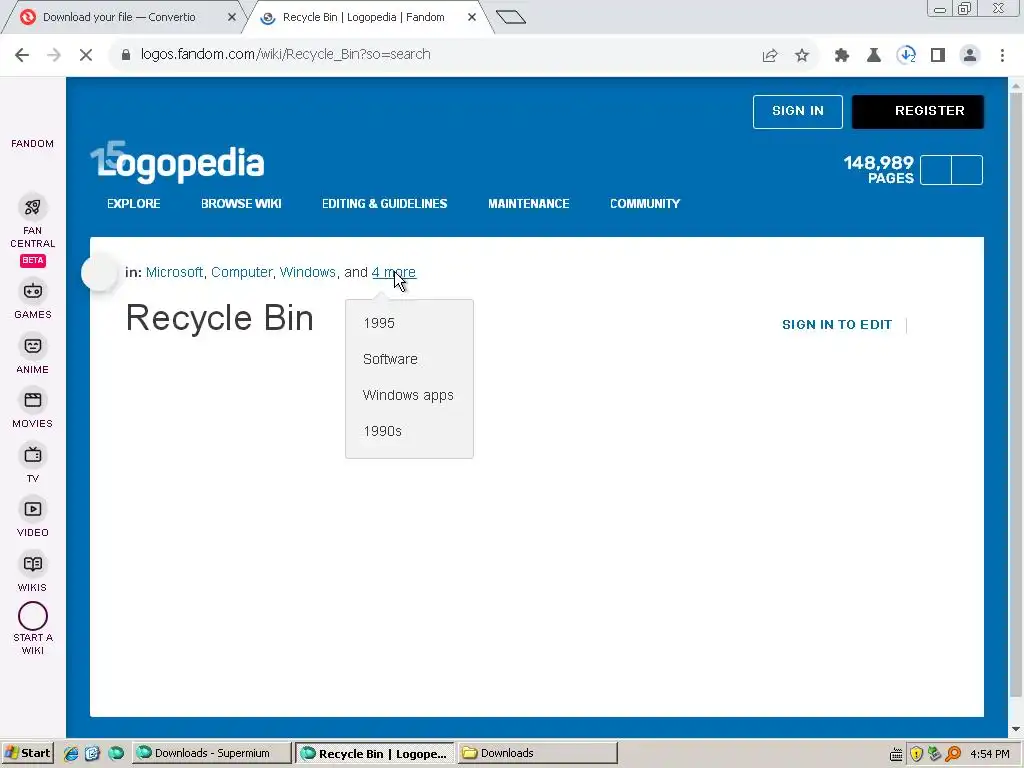This screenshot has width=1024, height=768.
Task: Close the Convertio tab
Action: pos(232,18)
